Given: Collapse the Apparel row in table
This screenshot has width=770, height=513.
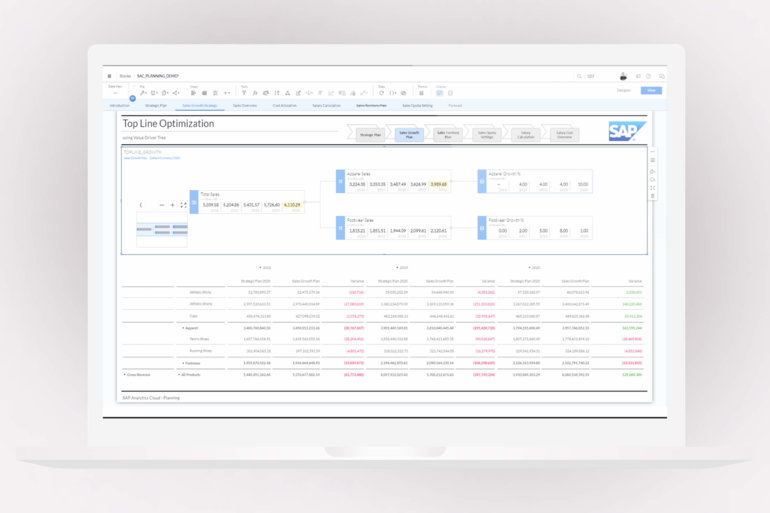Looking at the screenshot, I should coord(183,328).
